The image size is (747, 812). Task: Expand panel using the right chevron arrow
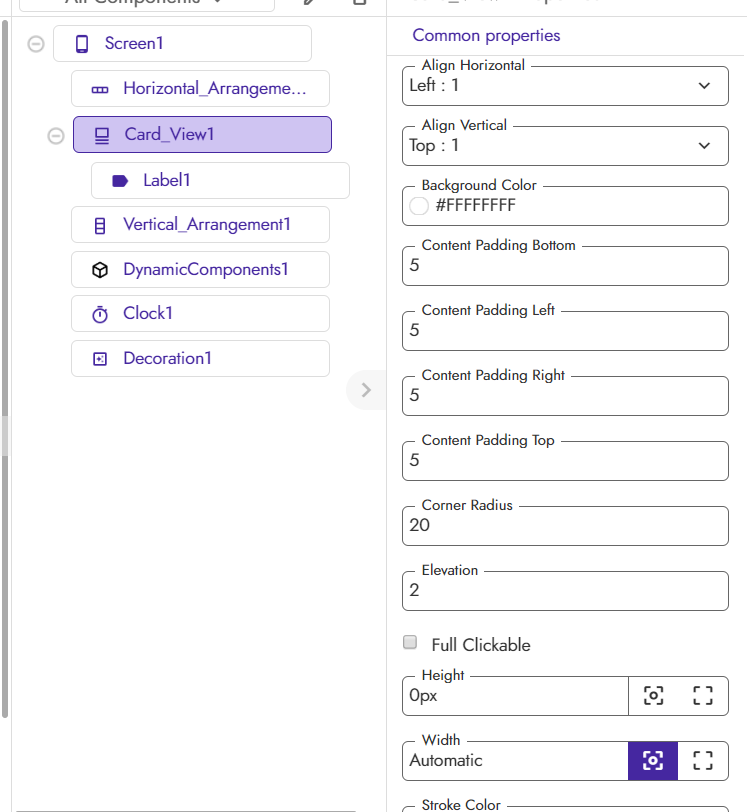366,390
